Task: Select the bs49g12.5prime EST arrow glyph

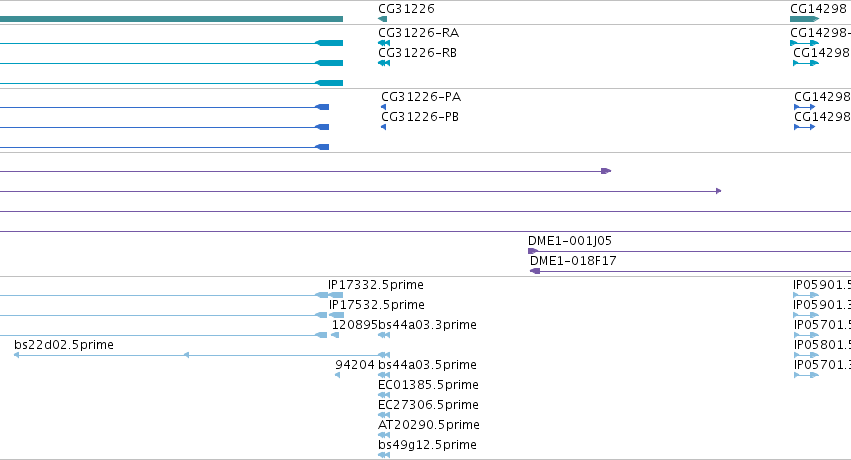Action: [384, 455]
